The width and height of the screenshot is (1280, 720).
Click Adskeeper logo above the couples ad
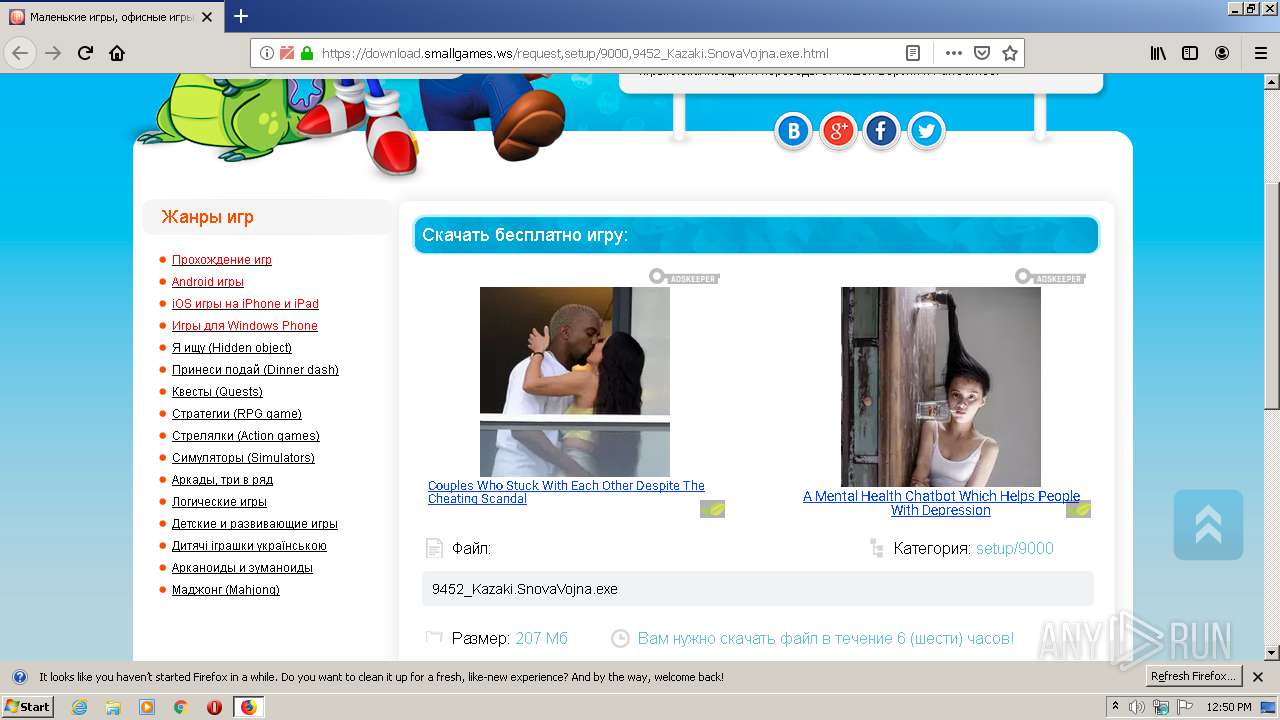pos(684,277)
